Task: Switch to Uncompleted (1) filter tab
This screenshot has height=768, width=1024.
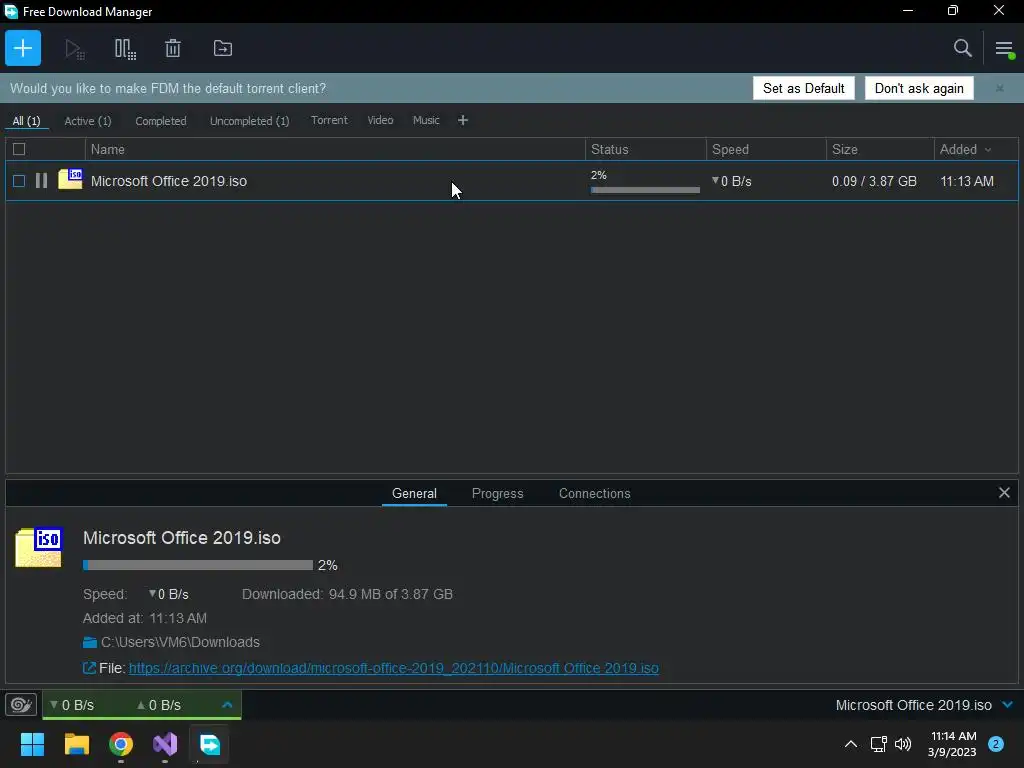Action: pos(249,121)
